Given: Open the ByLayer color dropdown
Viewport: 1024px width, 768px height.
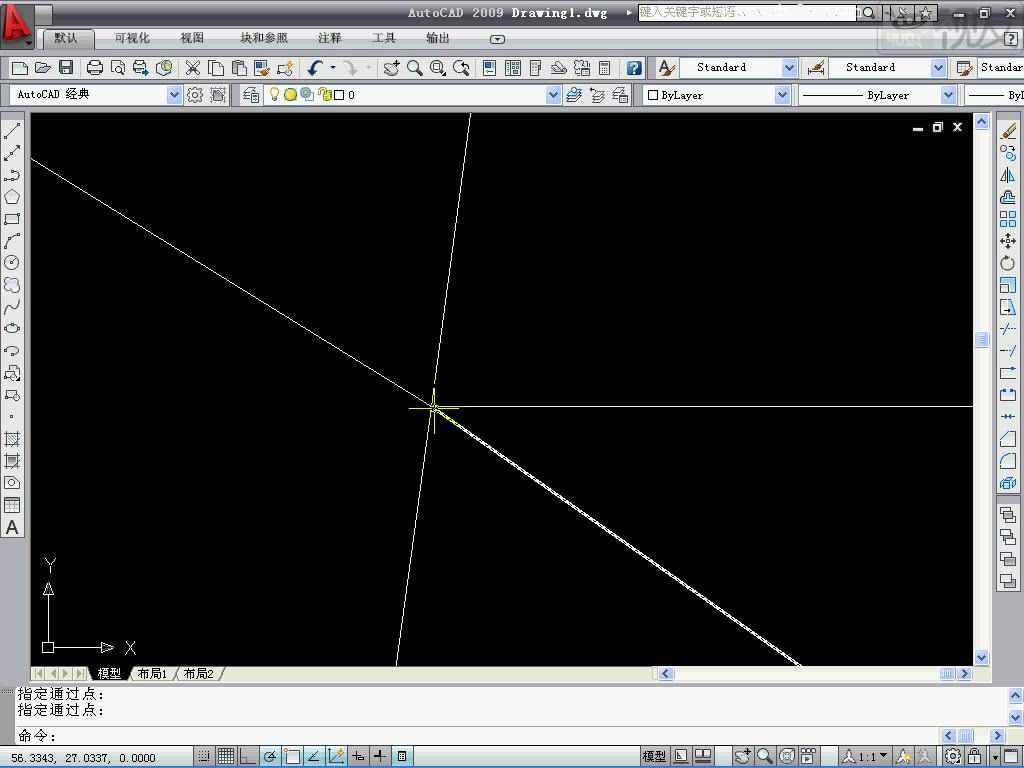Looking at the screenshot, I should pos(782,95).
